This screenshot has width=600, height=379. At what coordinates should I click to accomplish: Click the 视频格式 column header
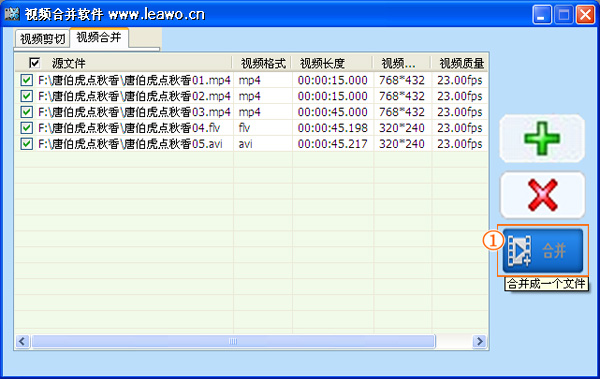(262, 63)
